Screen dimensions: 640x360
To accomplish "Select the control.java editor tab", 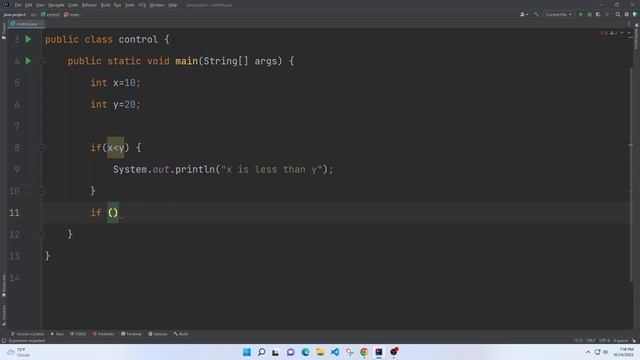I will point(26,24).
